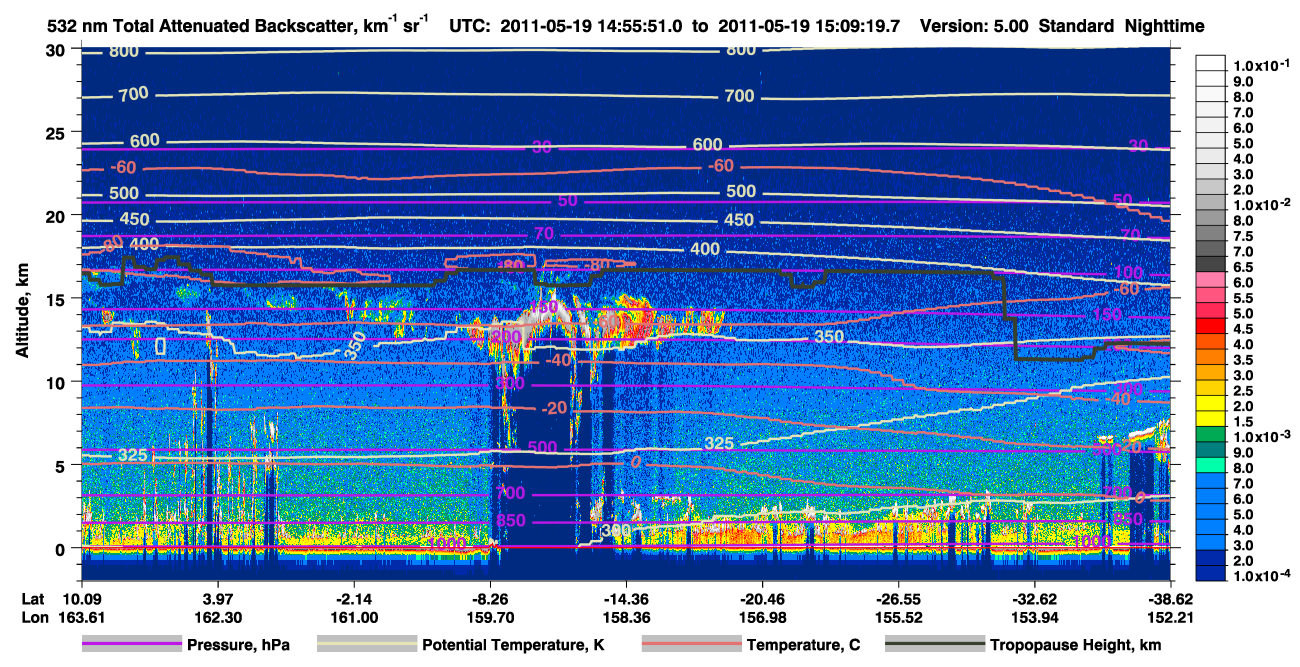Image resolution: width=1300 pixels, height=667 pixels.
Task: Click longitude value 153.94
Action: [x=1034, y=618]
